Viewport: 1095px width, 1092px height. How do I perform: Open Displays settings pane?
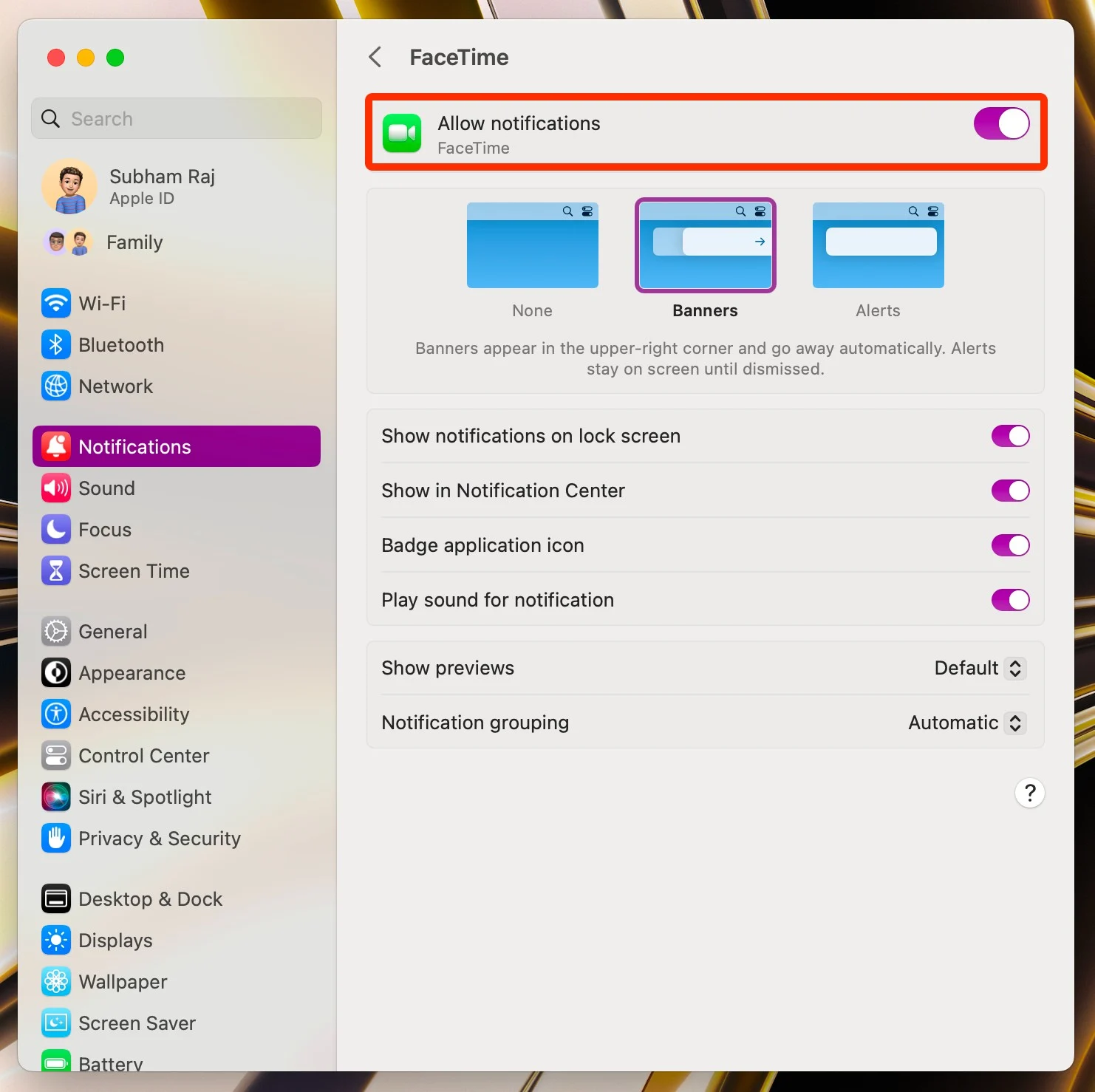[177, 941]
